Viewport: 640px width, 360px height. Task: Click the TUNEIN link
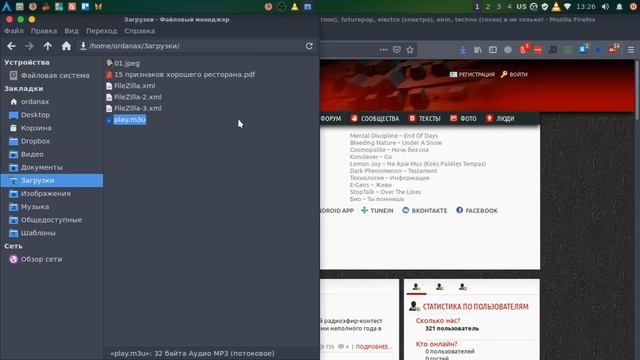(x=377, y=211)
